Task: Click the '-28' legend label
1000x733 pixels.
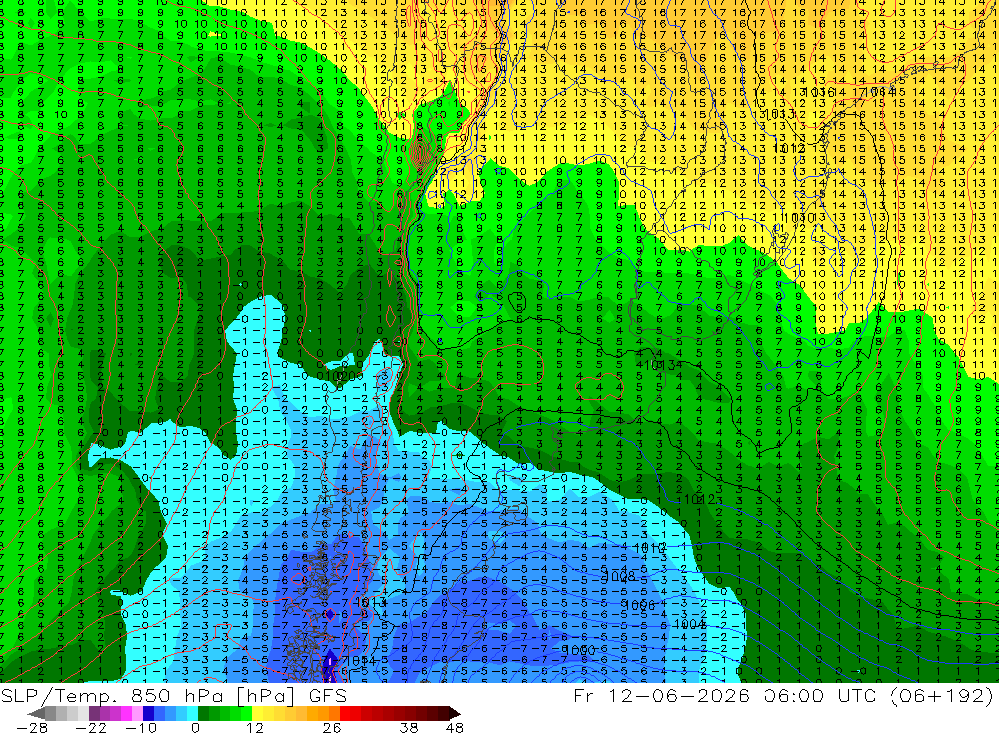Action: [x=32, y=728]
